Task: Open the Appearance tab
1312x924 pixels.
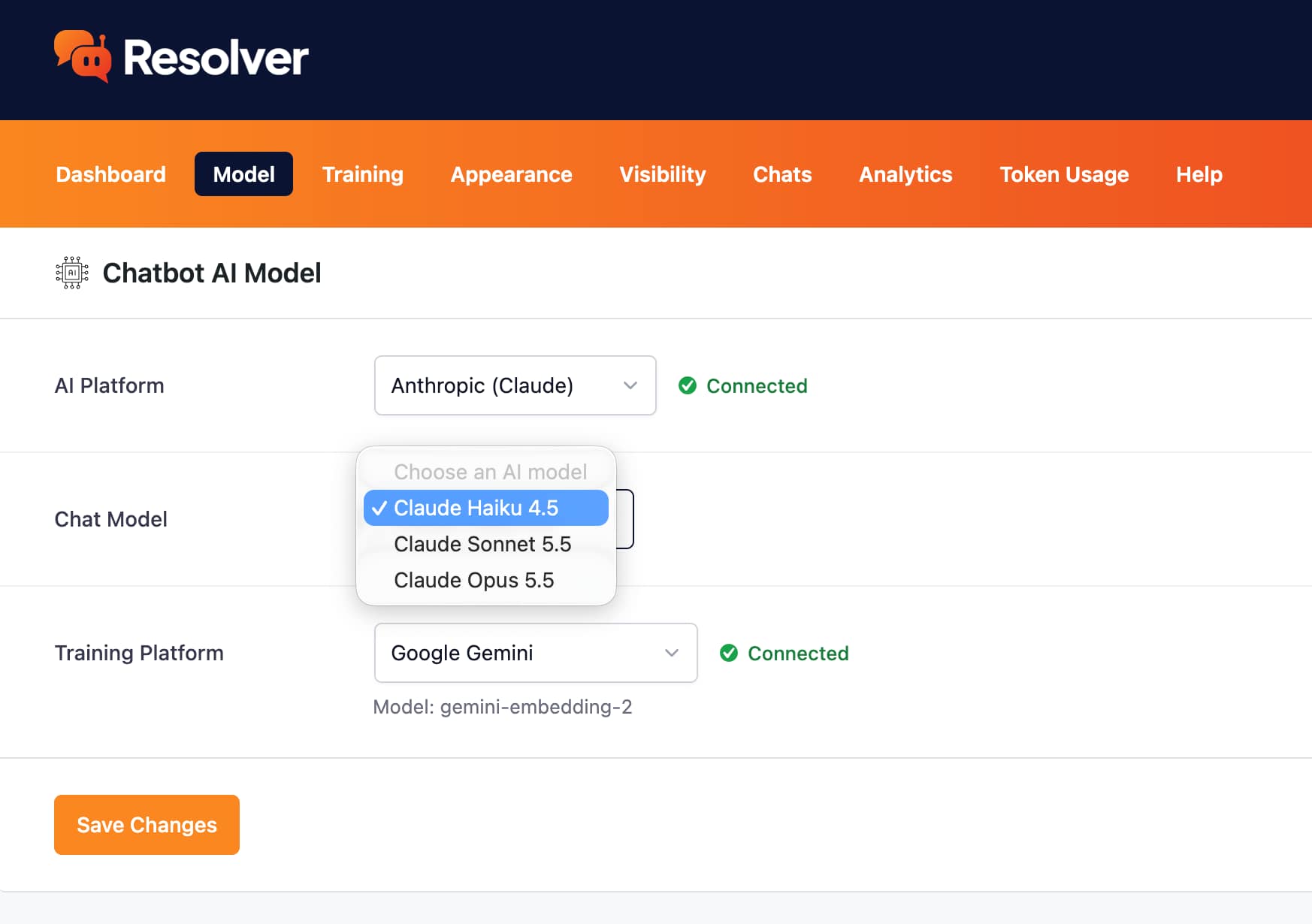Action: pos(512,174)
